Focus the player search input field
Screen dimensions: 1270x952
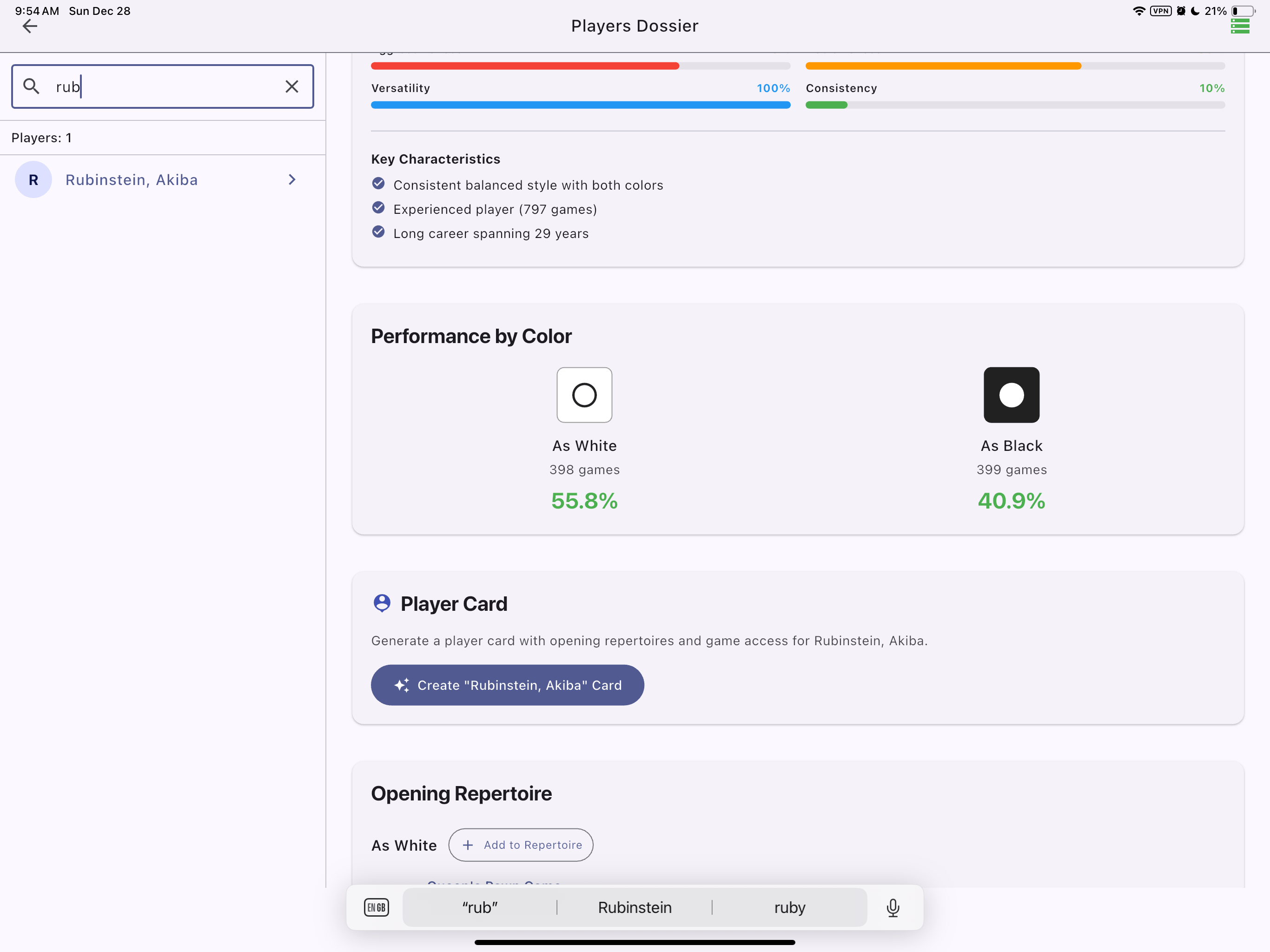tap(163, 86)
